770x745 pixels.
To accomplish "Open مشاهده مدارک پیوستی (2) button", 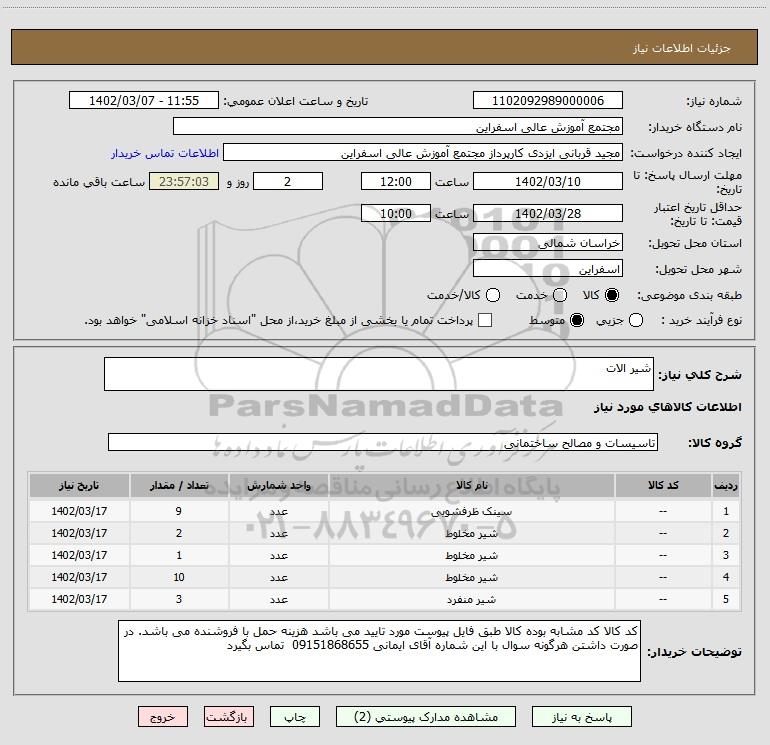I will coord(426,717).
